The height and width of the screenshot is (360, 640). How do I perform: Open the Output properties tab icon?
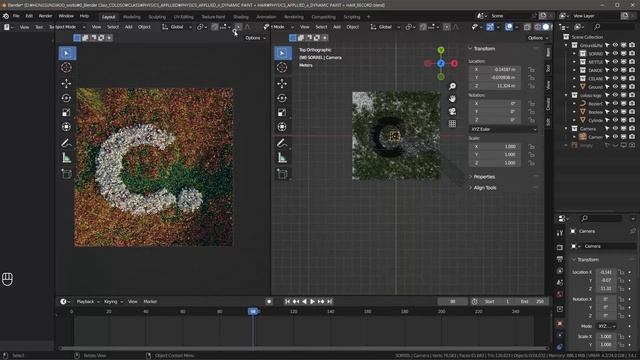[x=560, y=259]
